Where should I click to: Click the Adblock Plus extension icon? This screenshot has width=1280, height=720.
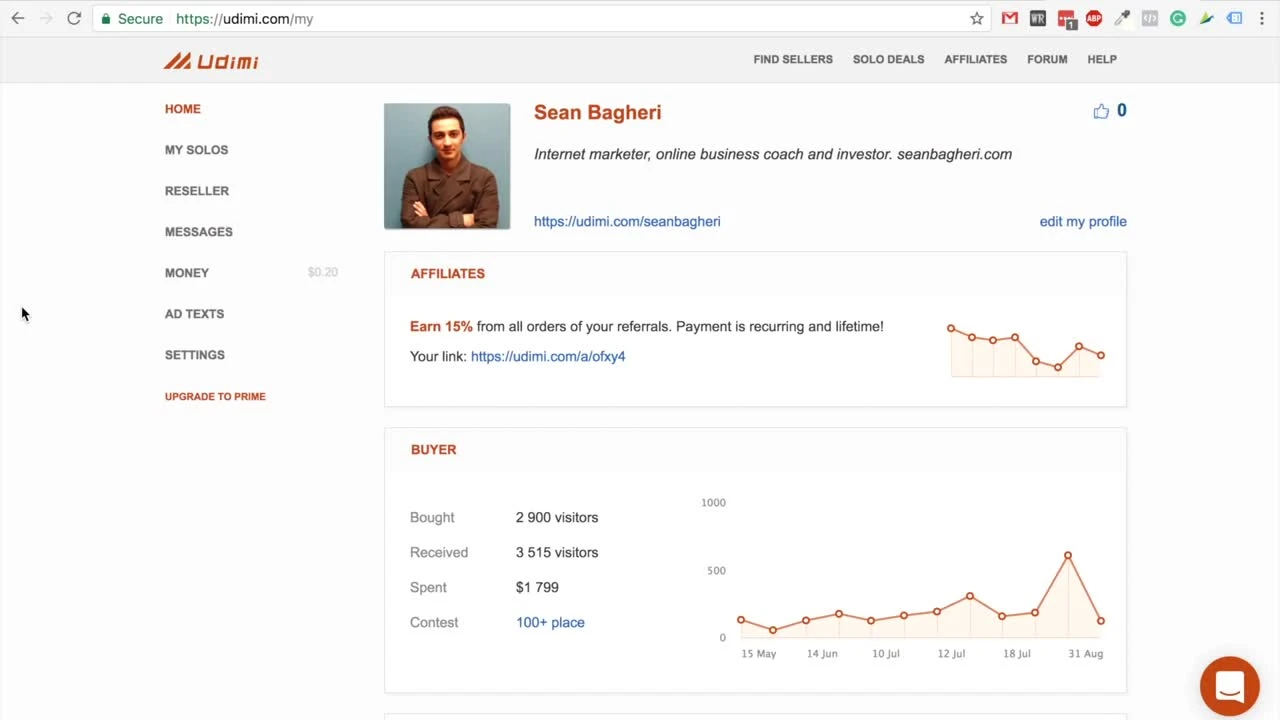tap(1094, 18)
